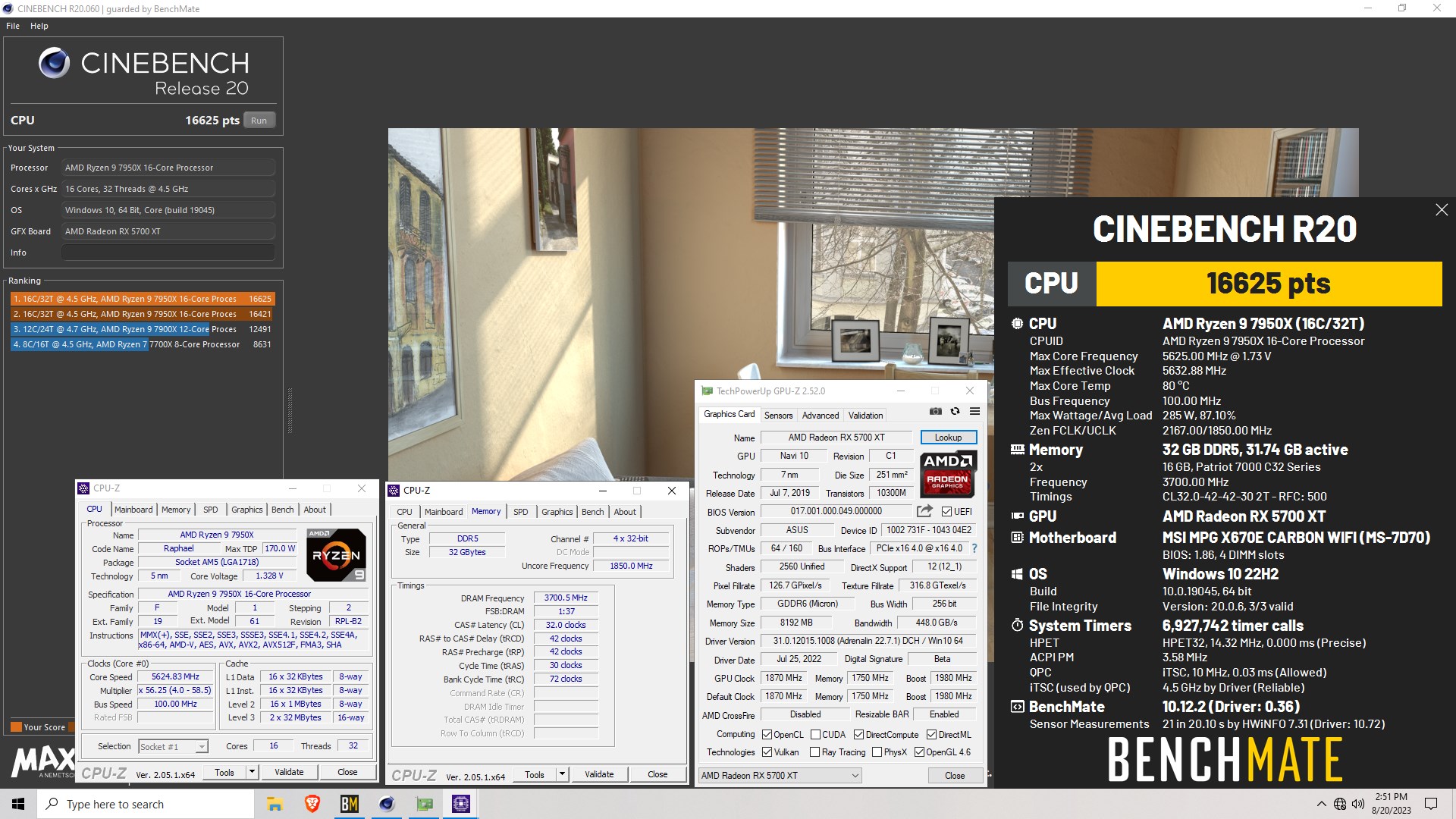
Task: Open the Validation tab in GPU-Z
Action: click(865, 416)
